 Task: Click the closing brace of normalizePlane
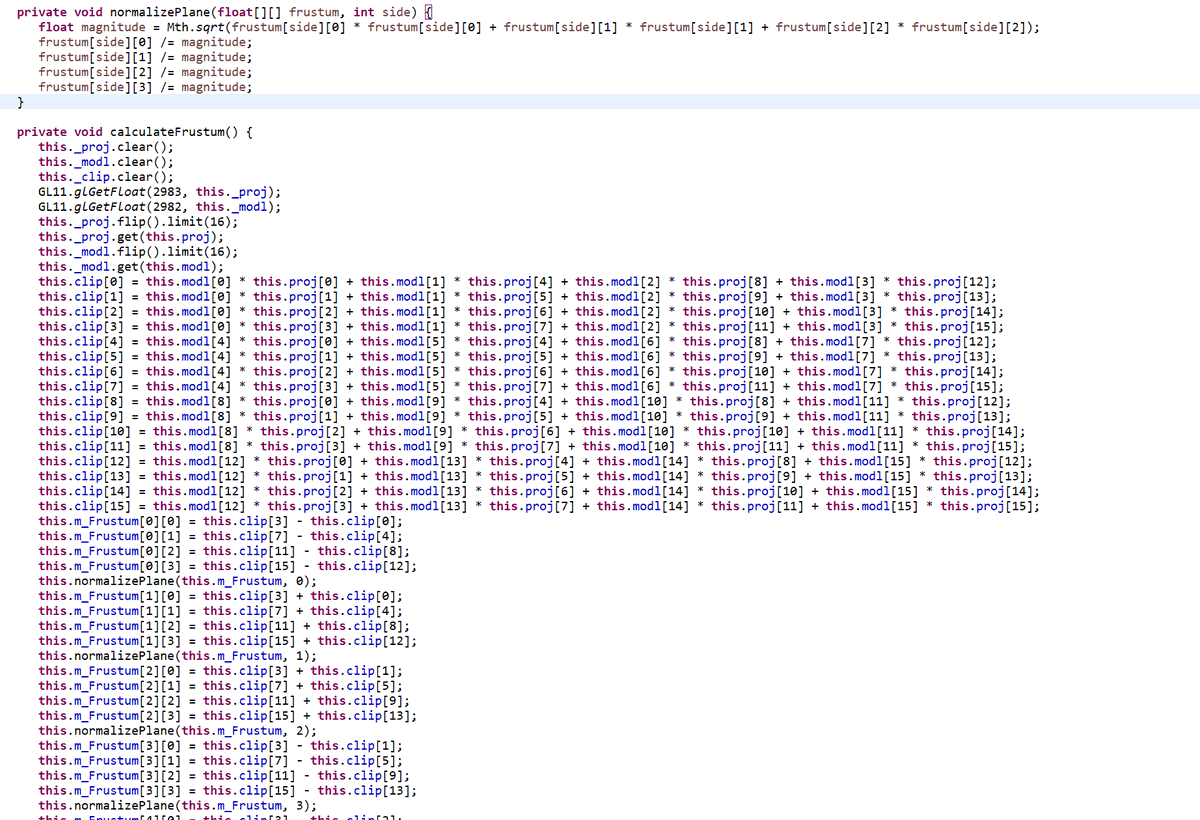click(21, 102)
